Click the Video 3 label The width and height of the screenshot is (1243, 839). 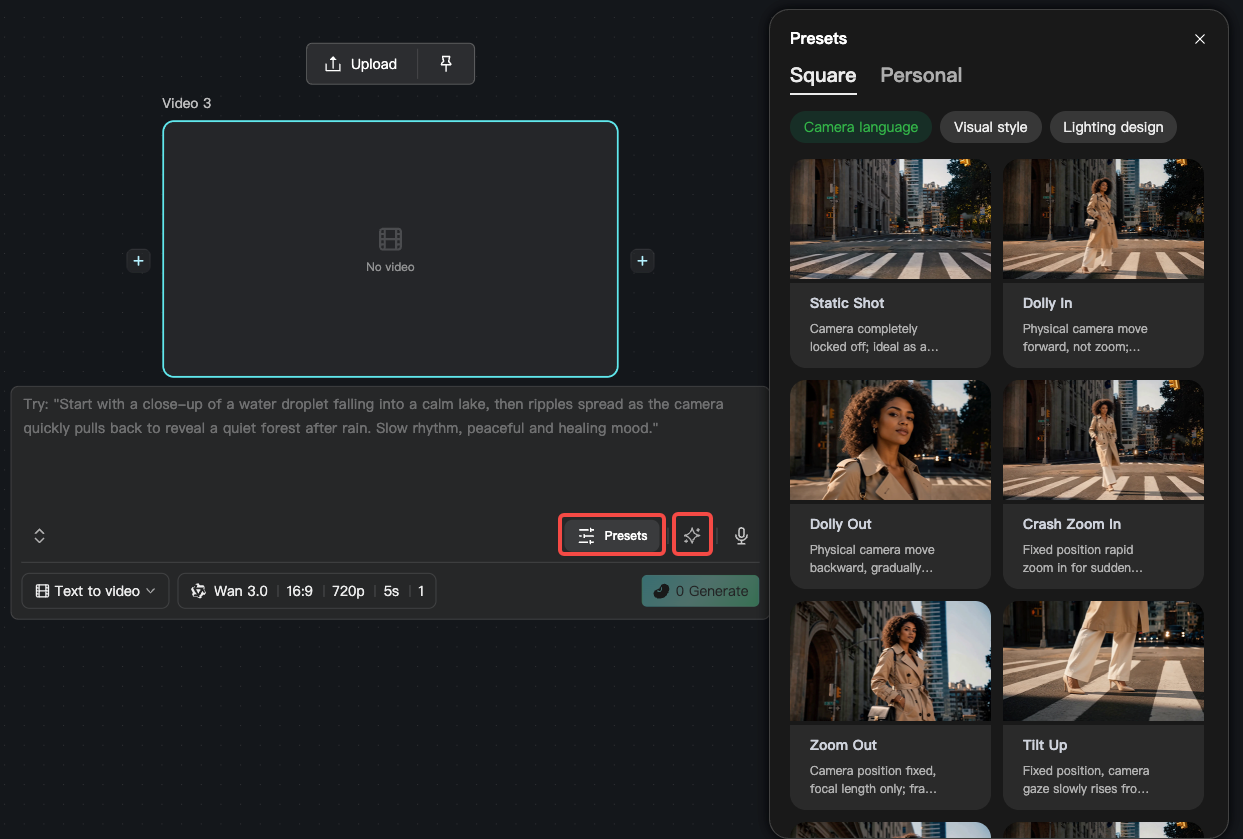click(x=187, y=103)
